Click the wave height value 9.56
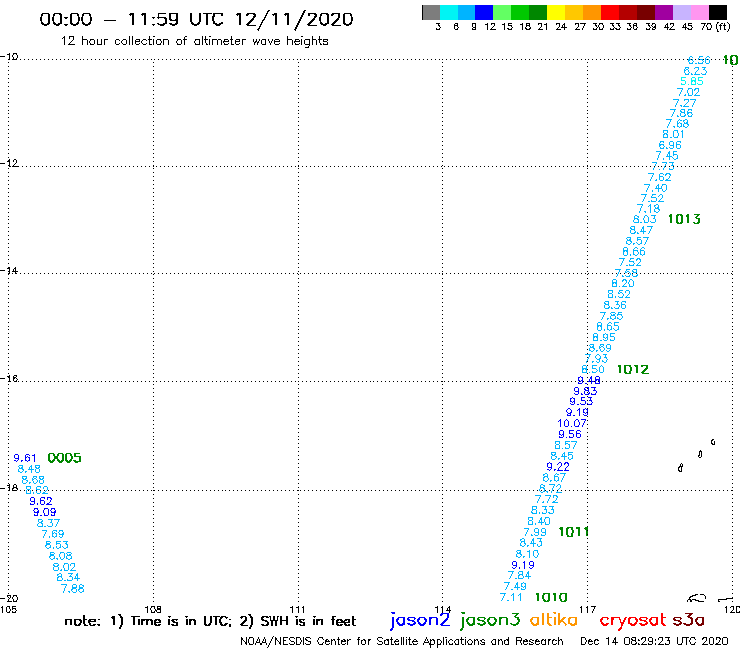Image resolution: width=740 pixels, height=650 pixels. click(x=570, y=434)
